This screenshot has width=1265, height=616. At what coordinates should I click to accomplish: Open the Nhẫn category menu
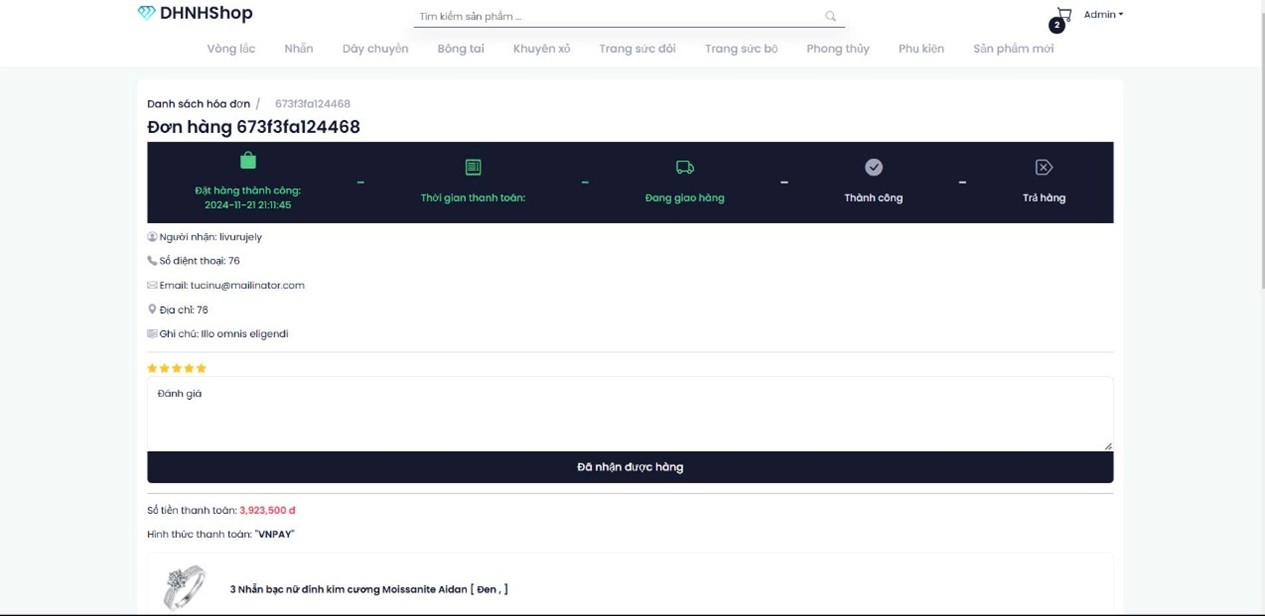[298, 48]
